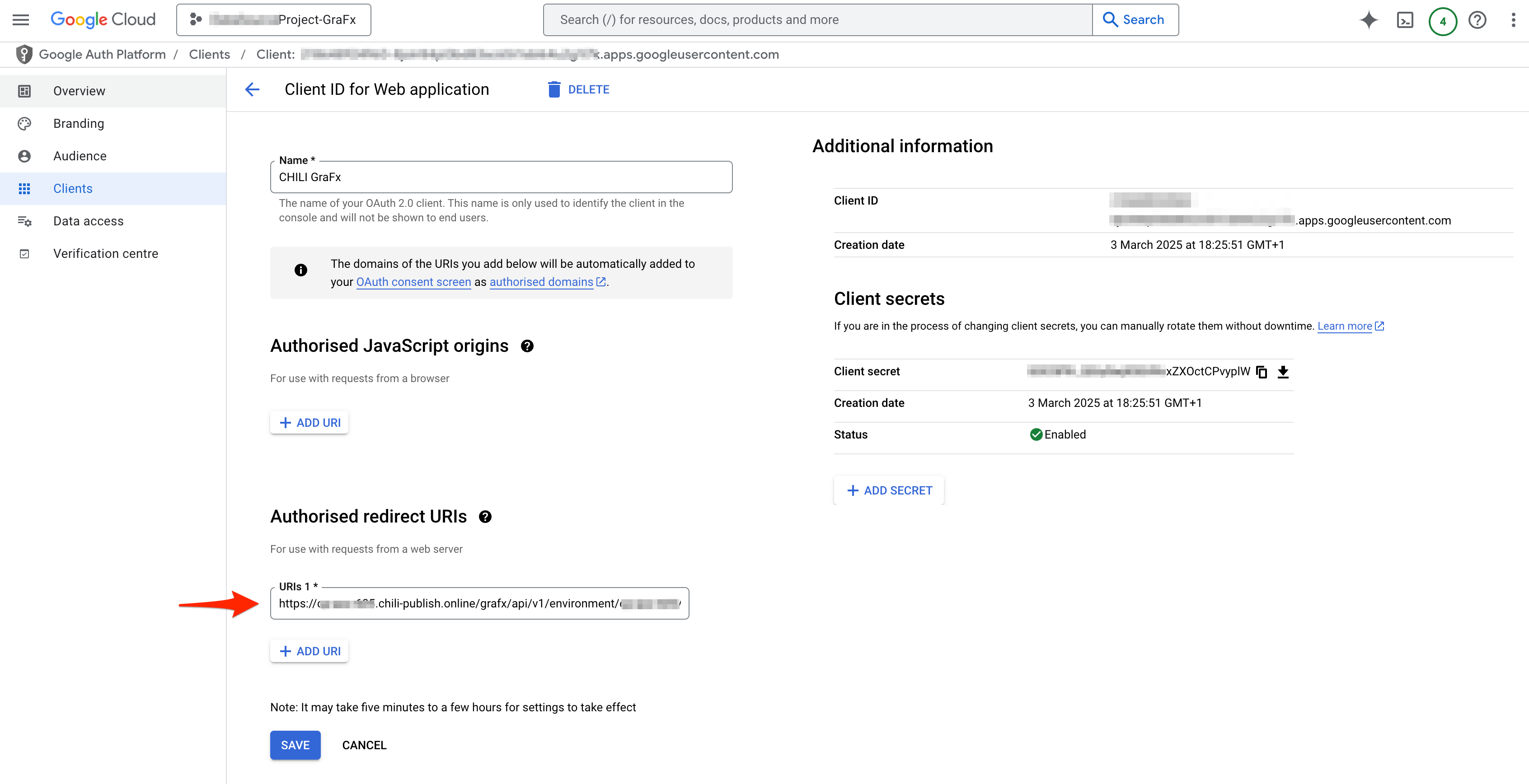Viewport: 1529px width, 784px height.
Task: Download the client secret JSON
Action: [x=1283, y=372]
